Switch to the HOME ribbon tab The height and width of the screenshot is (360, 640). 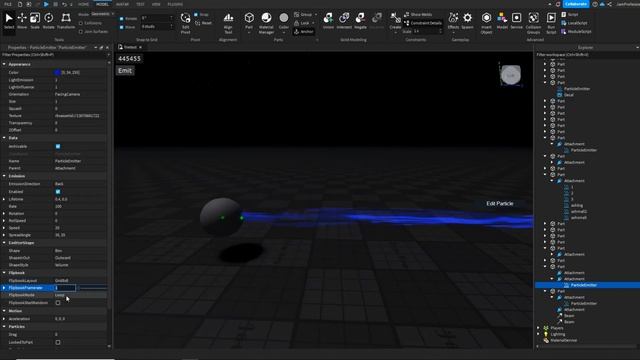coord(83,4)
